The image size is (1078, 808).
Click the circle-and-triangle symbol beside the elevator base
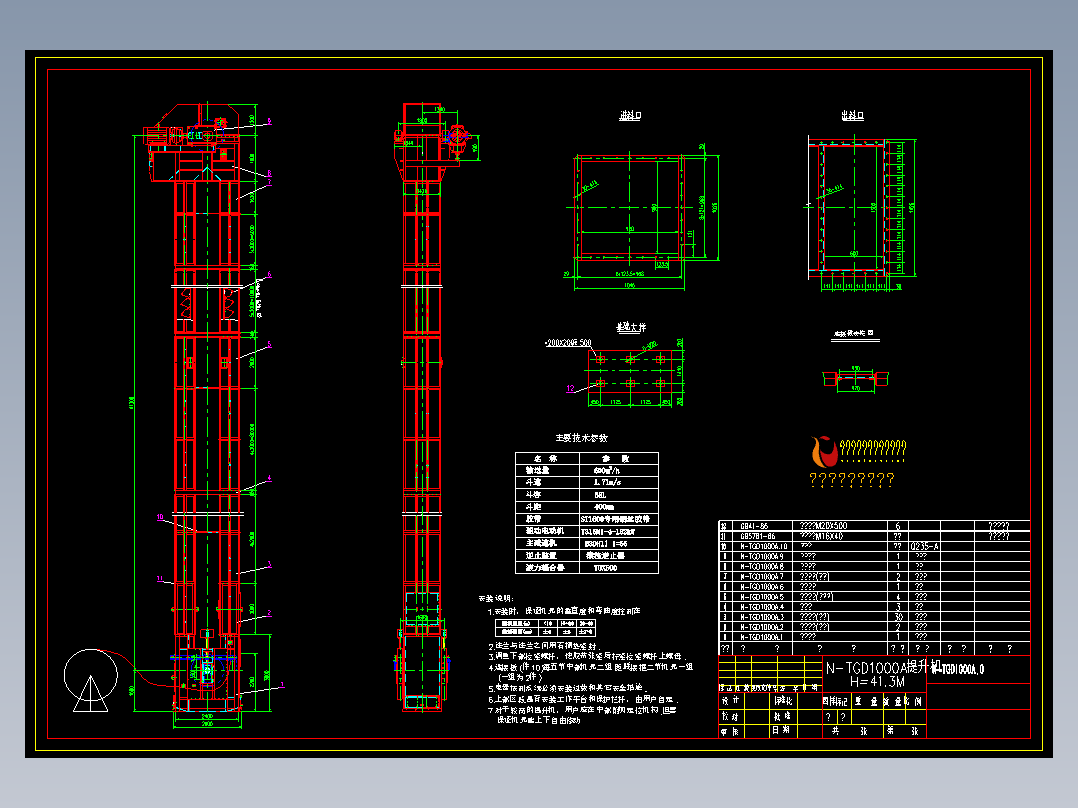point(91,680)
